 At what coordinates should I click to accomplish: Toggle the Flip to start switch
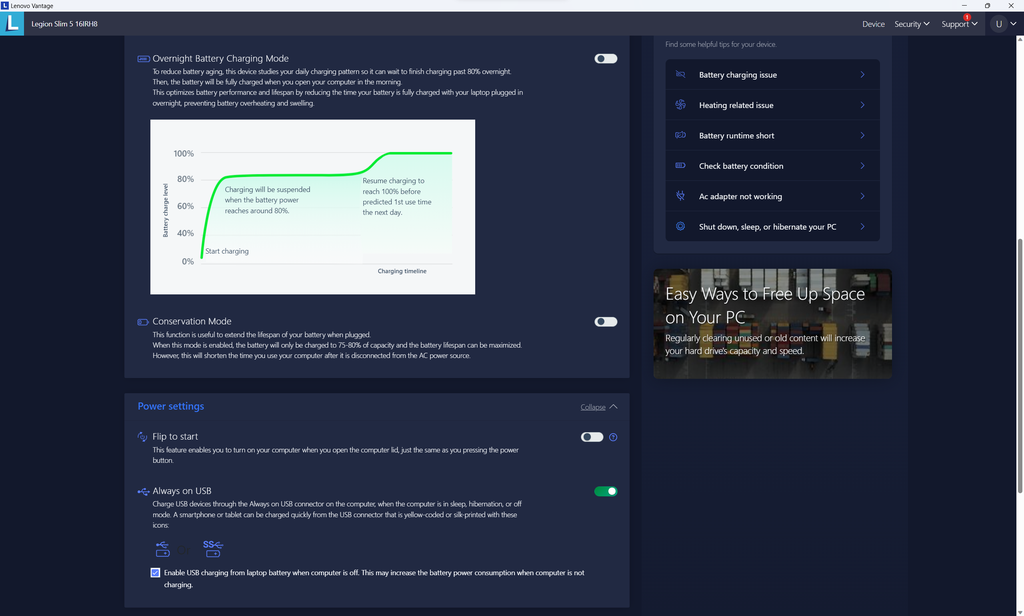point(591,437)
